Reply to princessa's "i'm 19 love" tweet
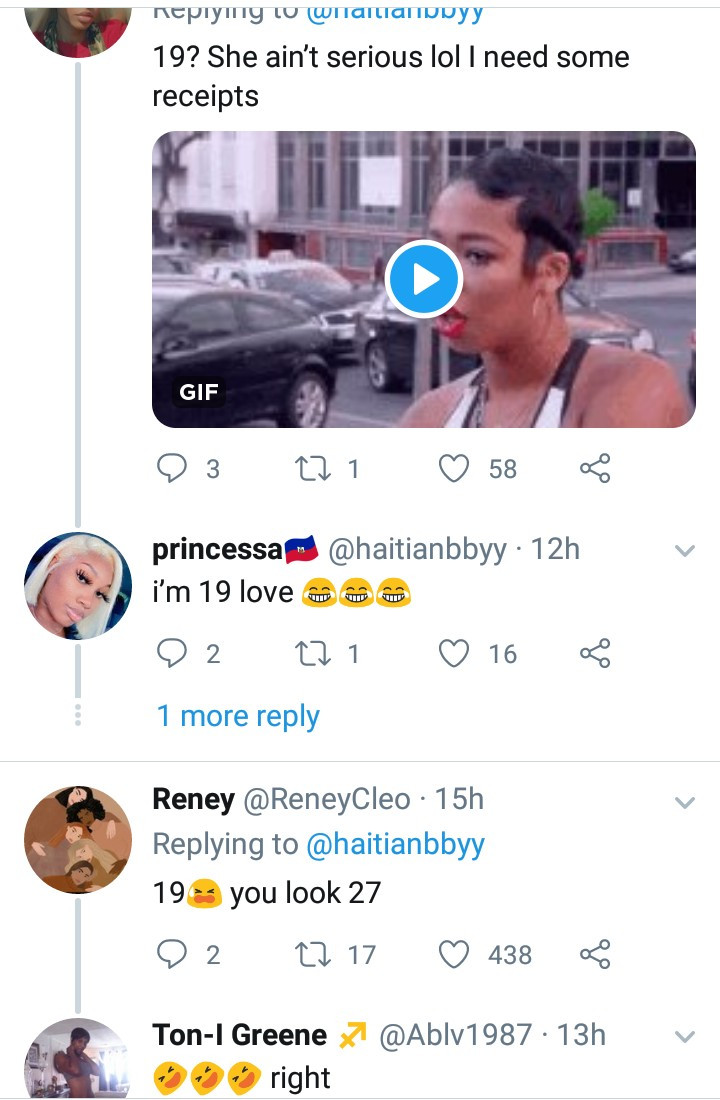This screenshot has width=720, height=1100. coord(174,654)
